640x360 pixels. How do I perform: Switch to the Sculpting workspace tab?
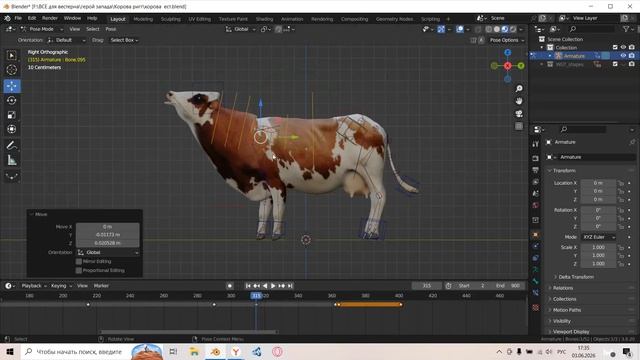tap(170, 19)
